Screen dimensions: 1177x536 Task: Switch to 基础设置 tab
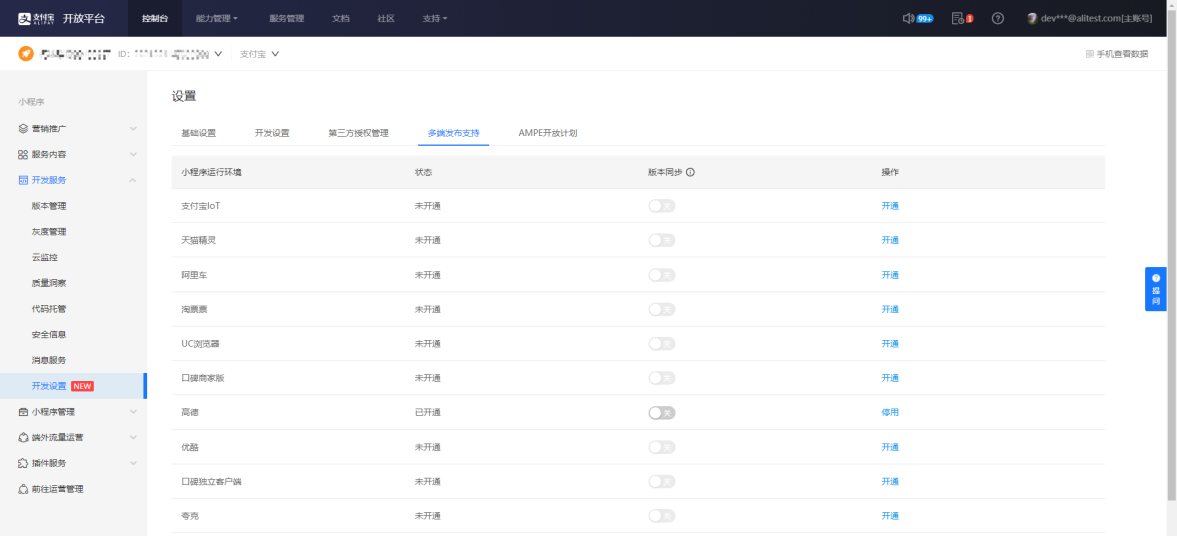[x=198, y=133]
